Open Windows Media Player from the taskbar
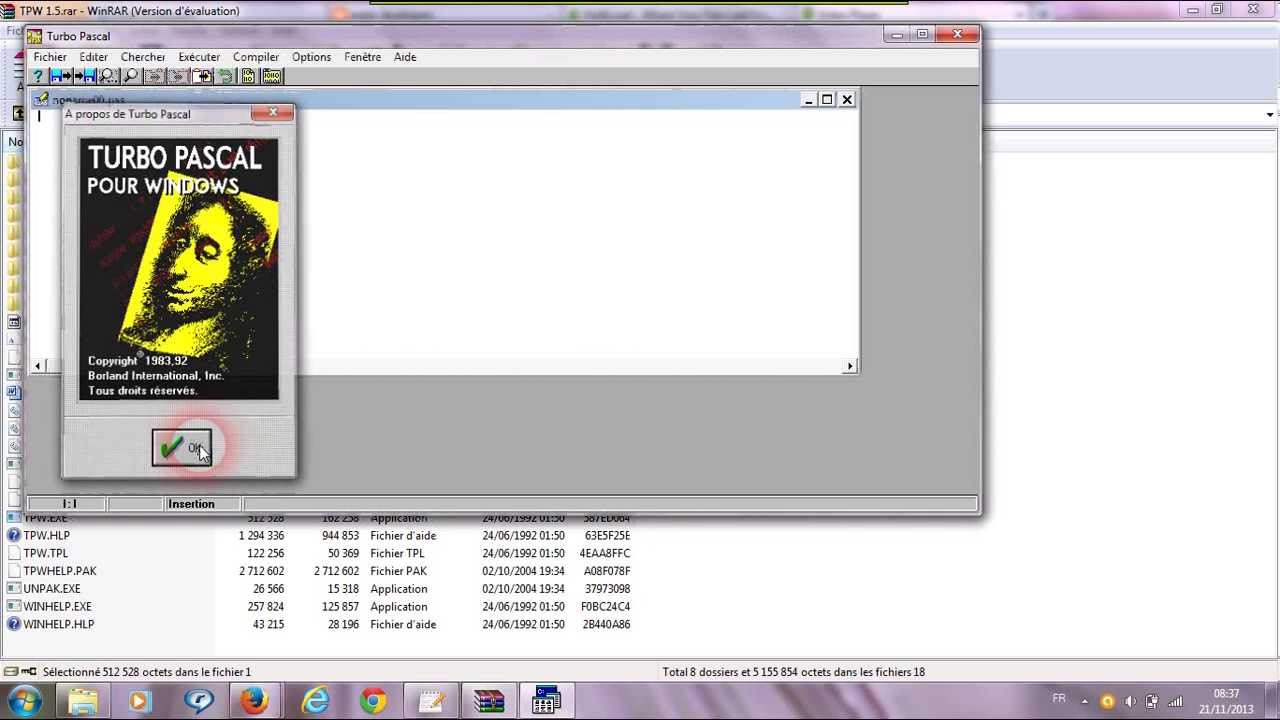 pyautogui.click(x=139, y=702)
